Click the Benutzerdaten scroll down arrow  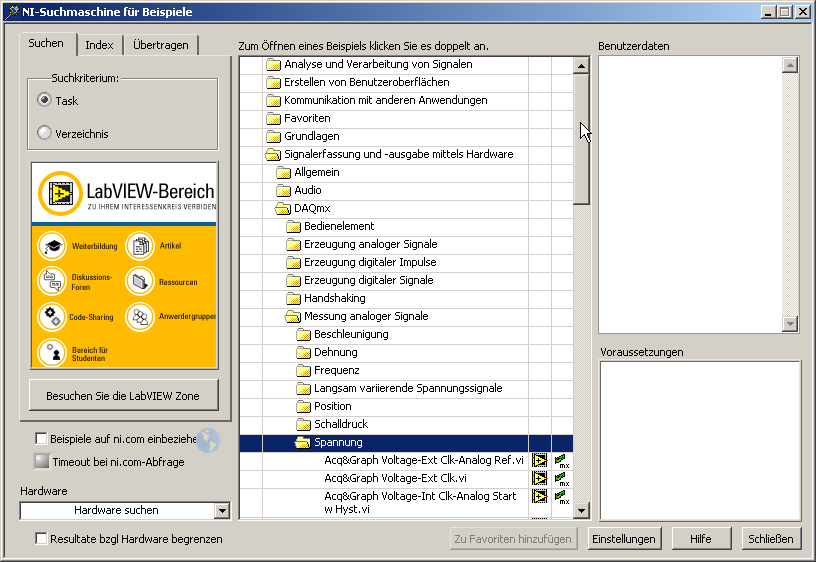pos(790,324)
